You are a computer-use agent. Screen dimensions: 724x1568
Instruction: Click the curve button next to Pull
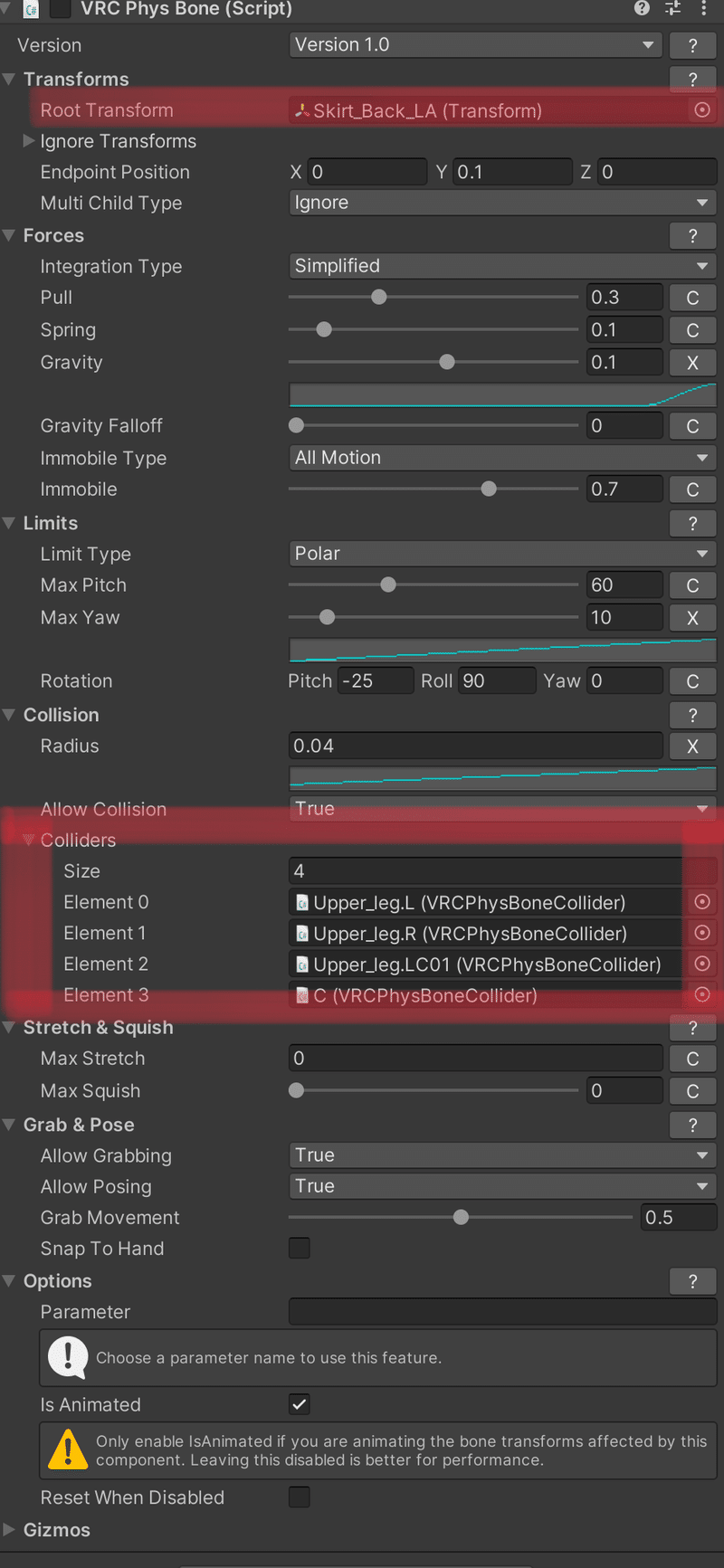[693, 298]
